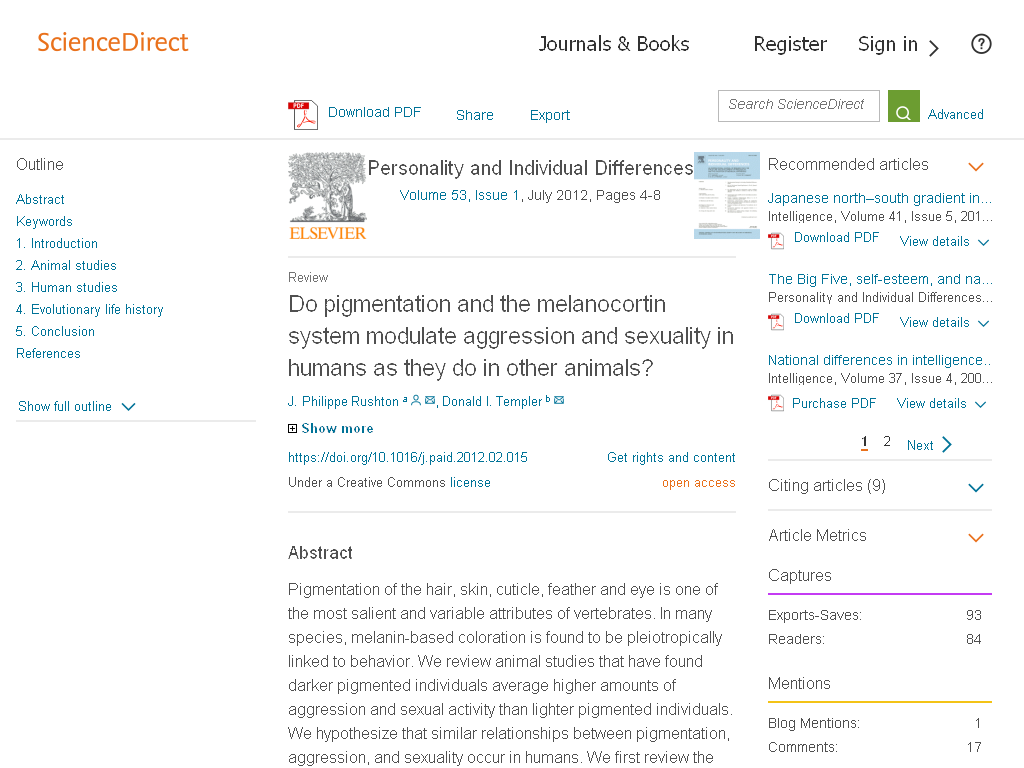Click the journal issue cover thumbnail
The image size is (1024, 768).
[x=726, y=195]
